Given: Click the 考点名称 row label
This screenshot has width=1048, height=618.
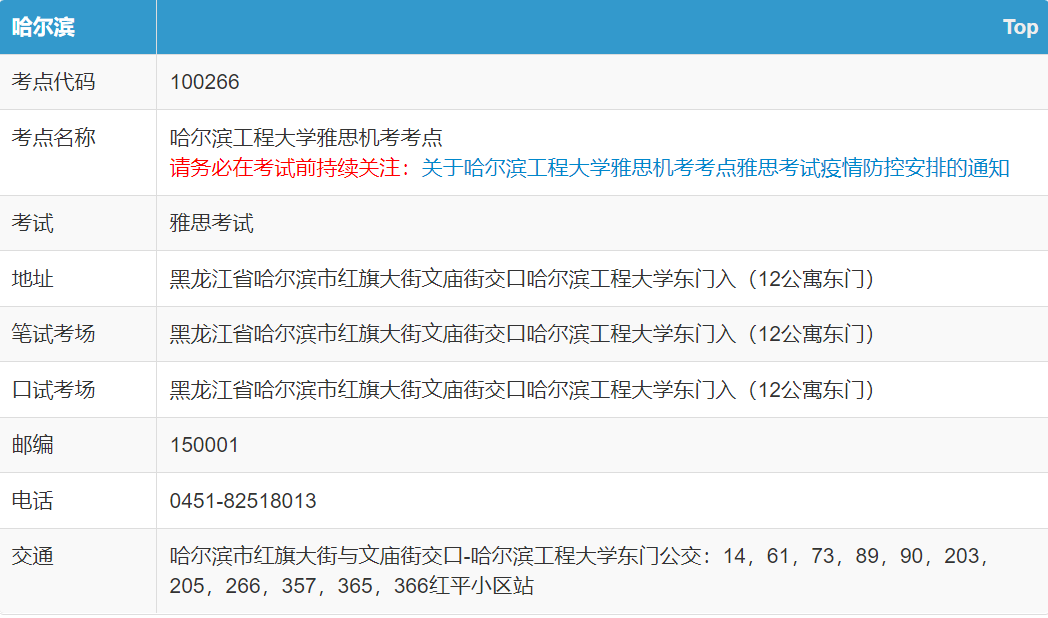Looking at the screenshot, I should [x=53, y=138].
